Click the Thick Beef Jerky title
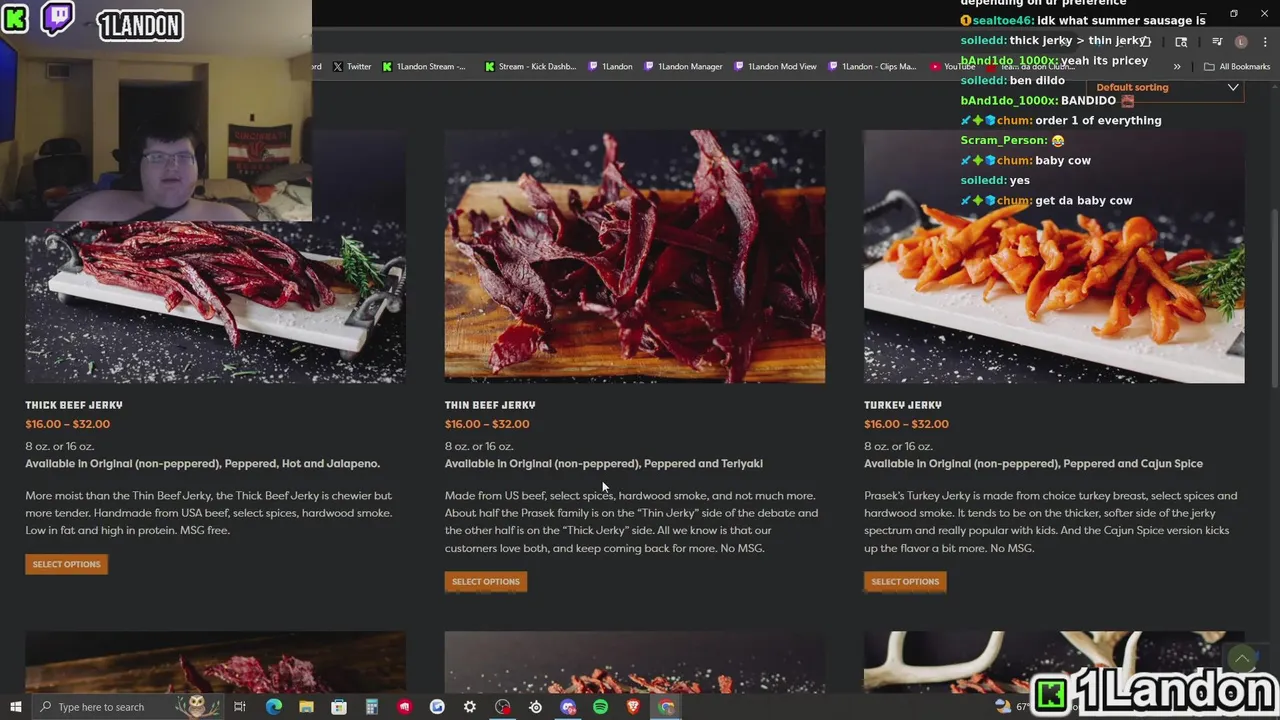This screenshot has height=720, width=1280. point(74,405)
